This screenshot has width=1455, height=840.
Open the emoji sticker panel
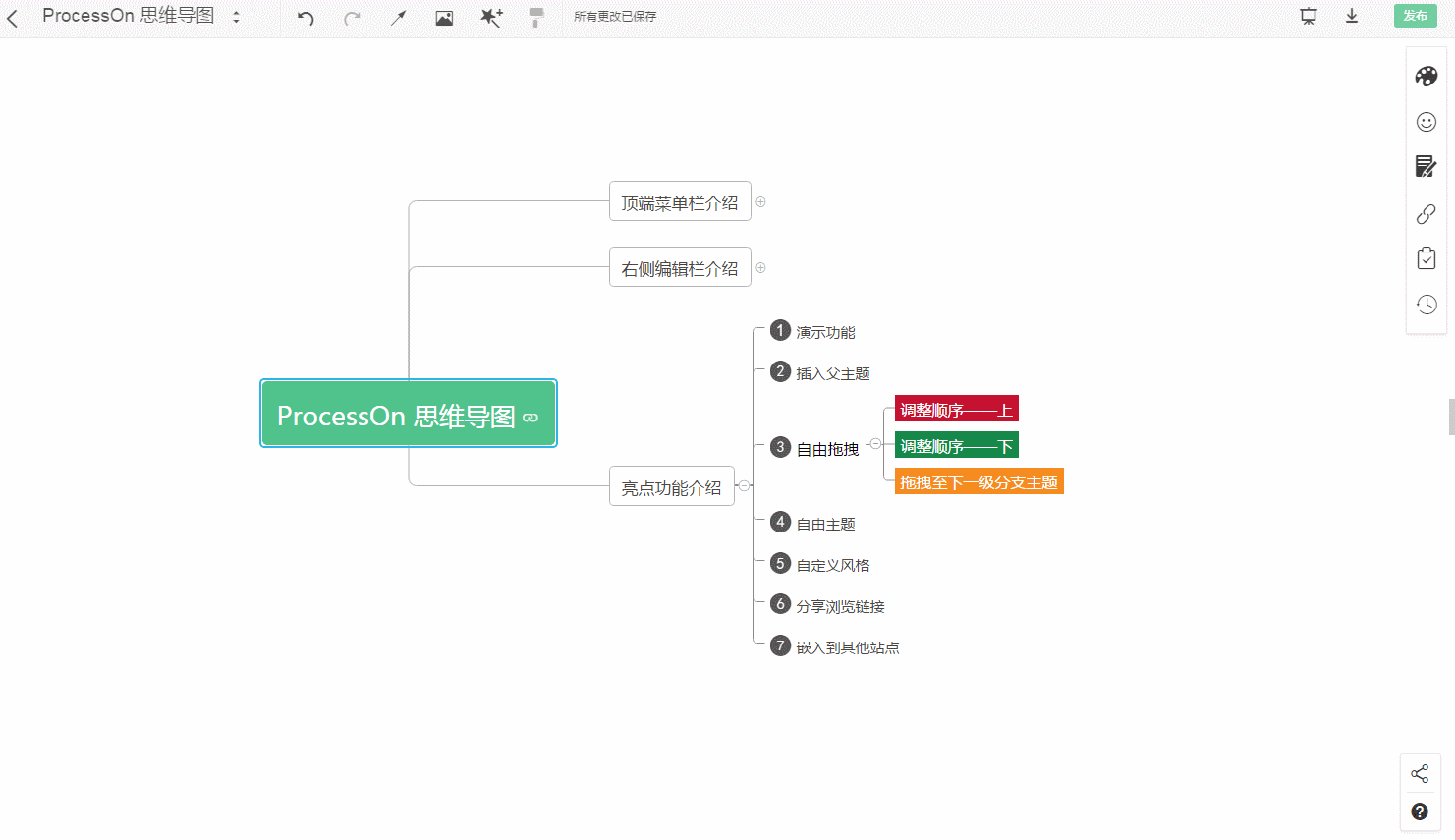tap(1426, 122)
